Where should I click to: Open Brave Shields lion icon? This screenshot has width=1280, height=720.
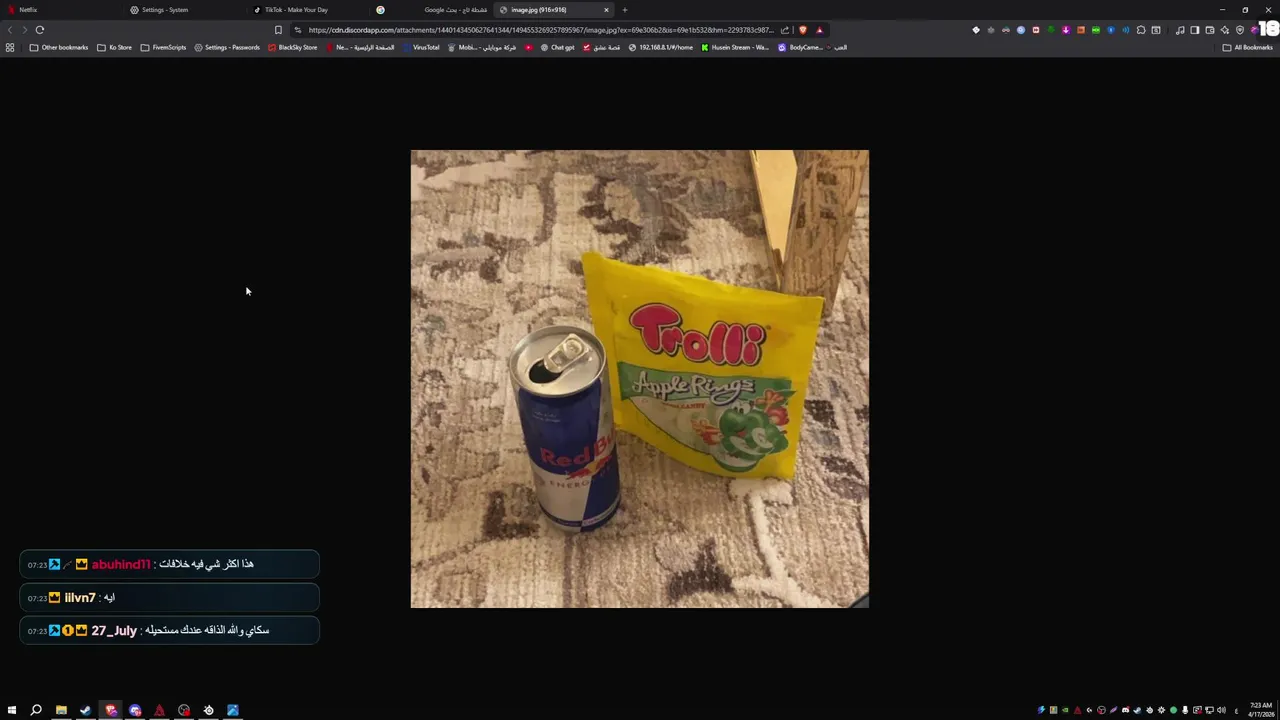(802, 30)
